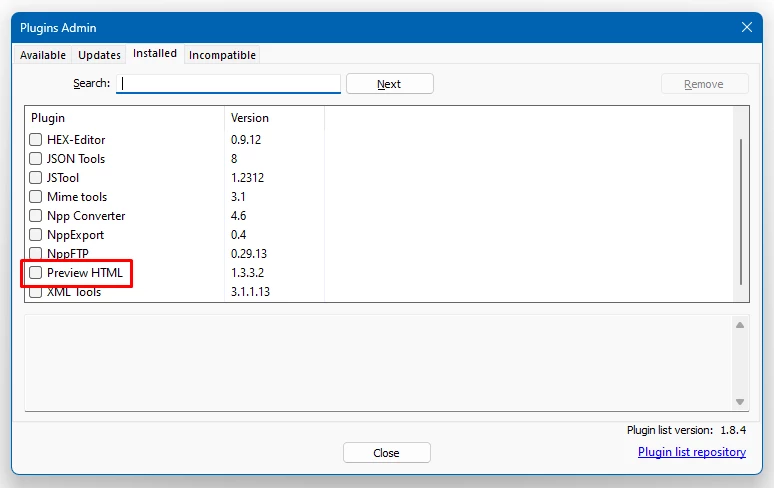
Task: Click the Next search button
Action: point(389,84)
